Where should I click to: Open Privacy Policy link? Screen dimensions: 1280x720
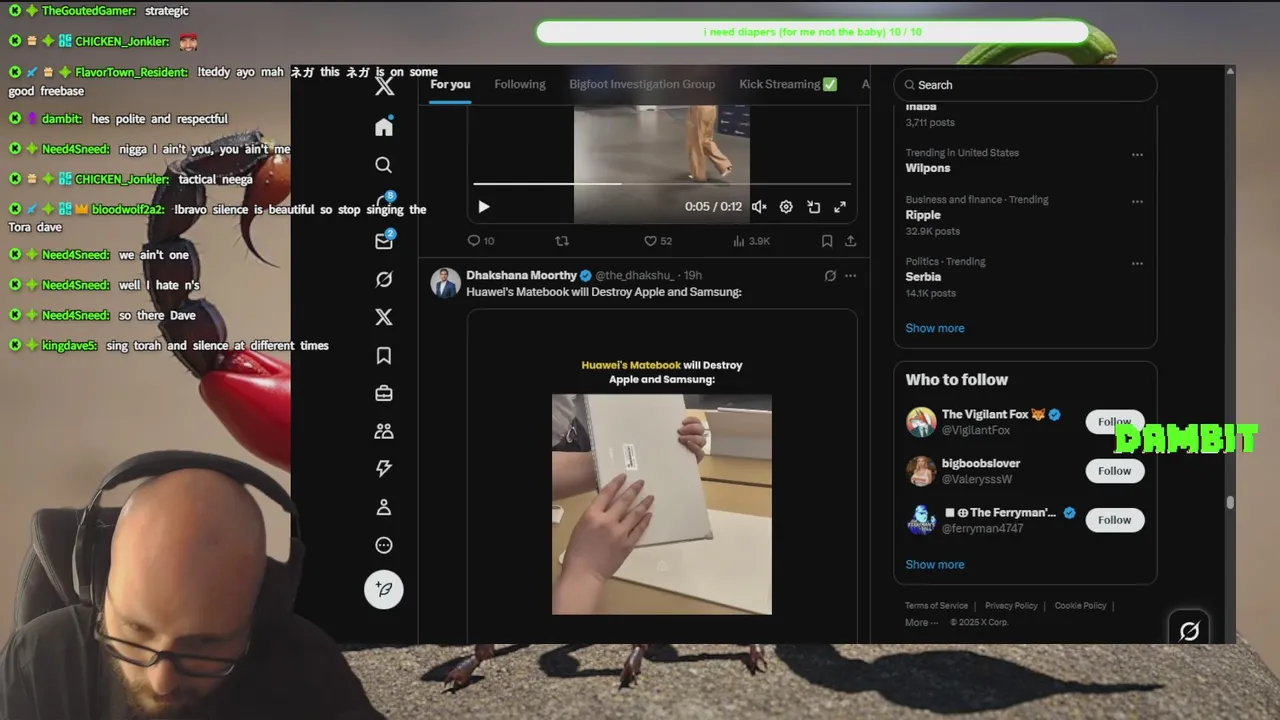pos(1011,606)
